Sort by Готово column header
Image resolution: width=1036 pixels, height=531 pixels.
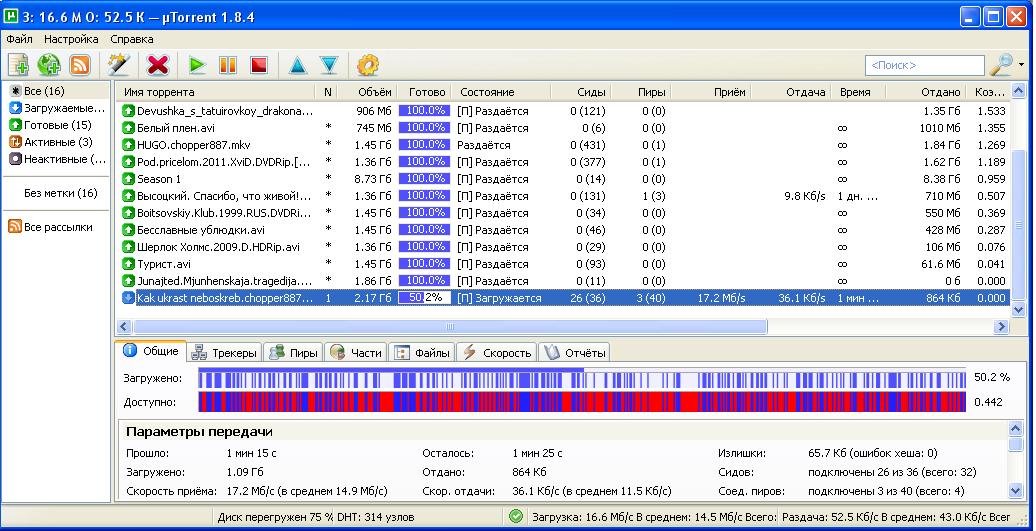(425, 92)
